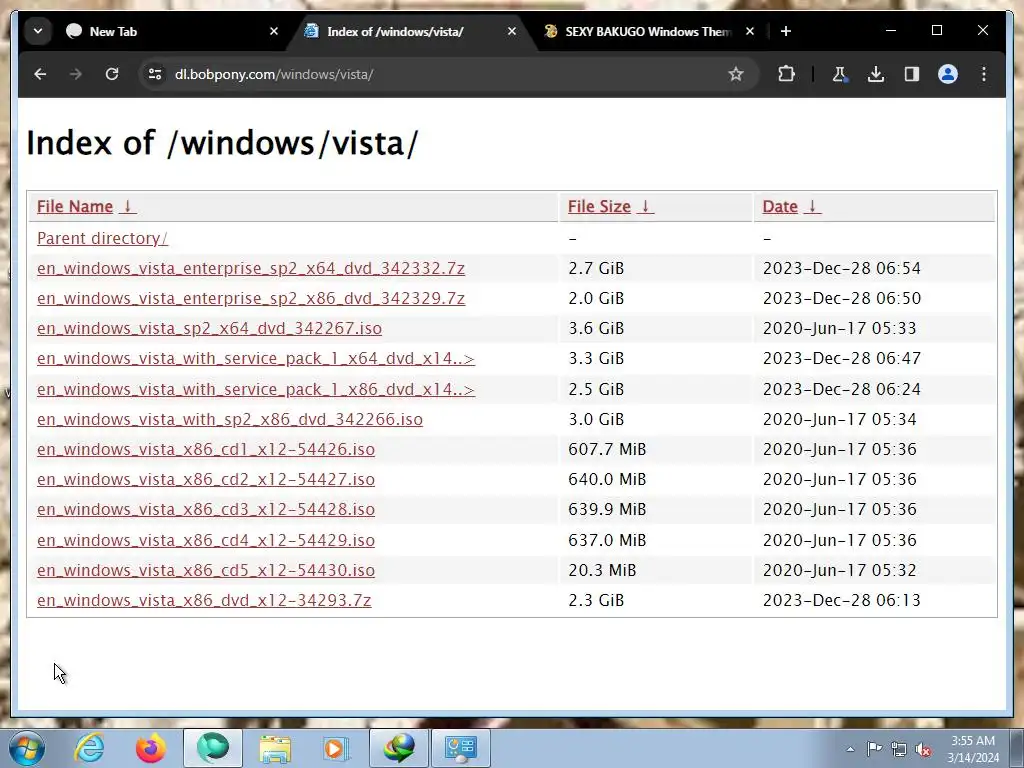
Task: Sort by File Name column
Action: pos(75,206)
